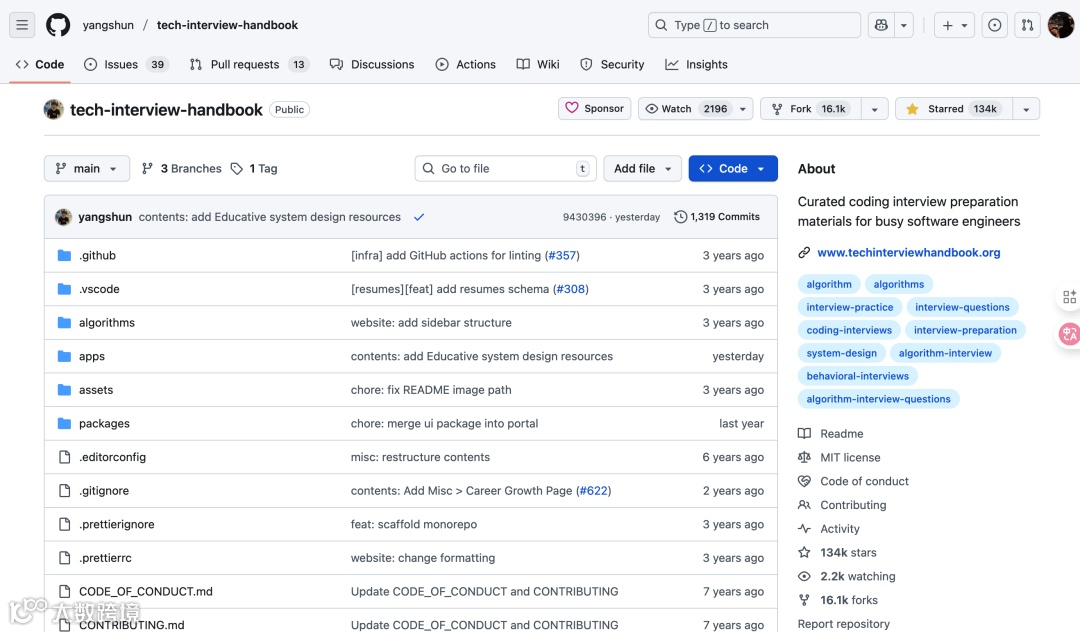Viewport: 1080px width, 632px height.
Task: Open pull requests icon in header
Action: (1027, 25)
